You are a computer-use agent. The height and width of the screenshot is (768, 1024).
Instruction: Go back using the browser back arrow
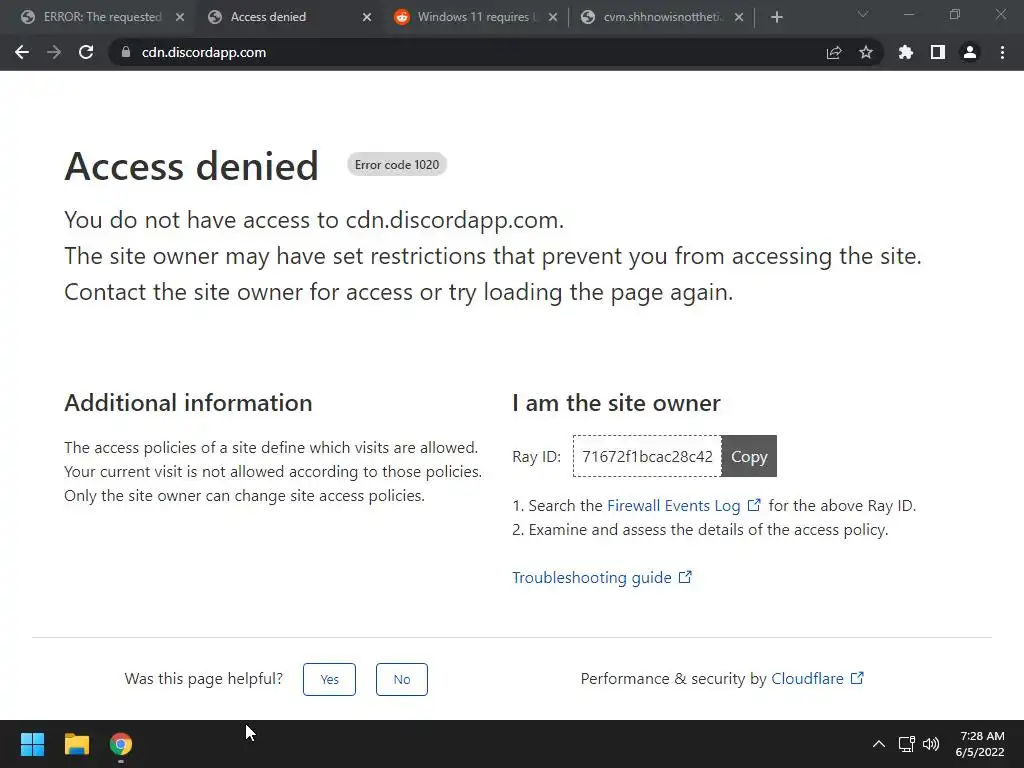(x=22, y=52)
